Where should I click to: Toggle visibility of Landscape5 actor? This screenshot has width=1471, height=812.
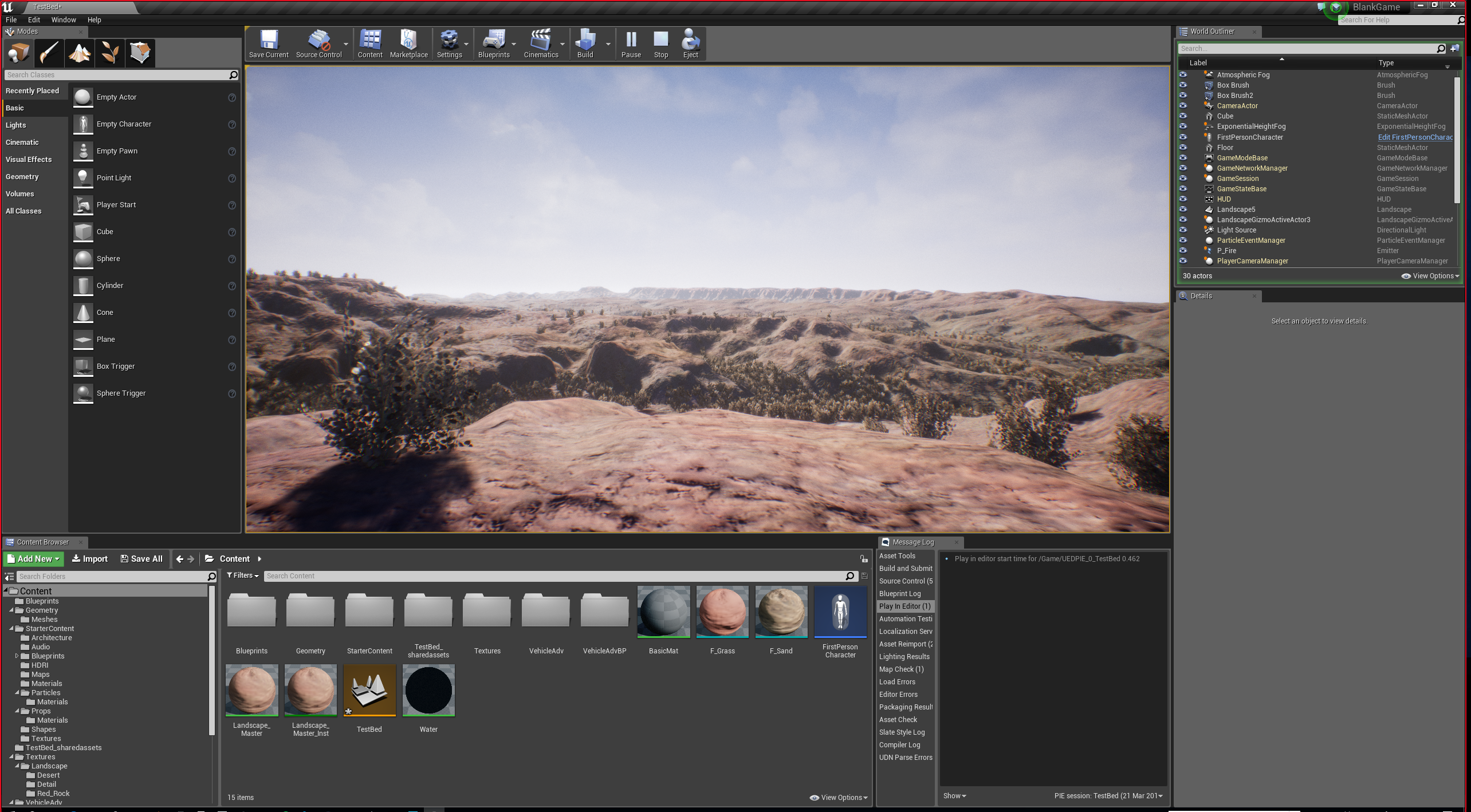pyautogui.click(x=1183, y=210)
